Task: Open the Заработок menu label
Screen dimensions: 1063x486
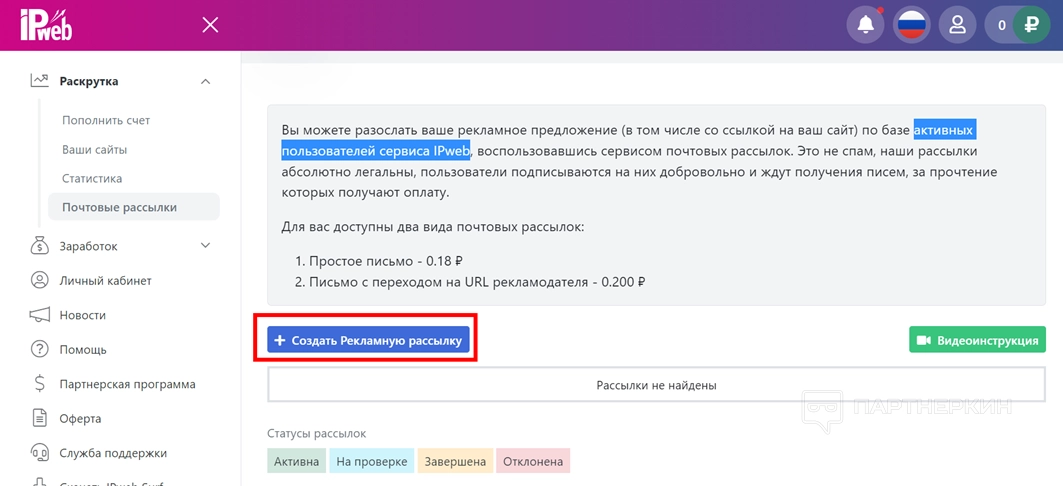Action: click(88, 247)
